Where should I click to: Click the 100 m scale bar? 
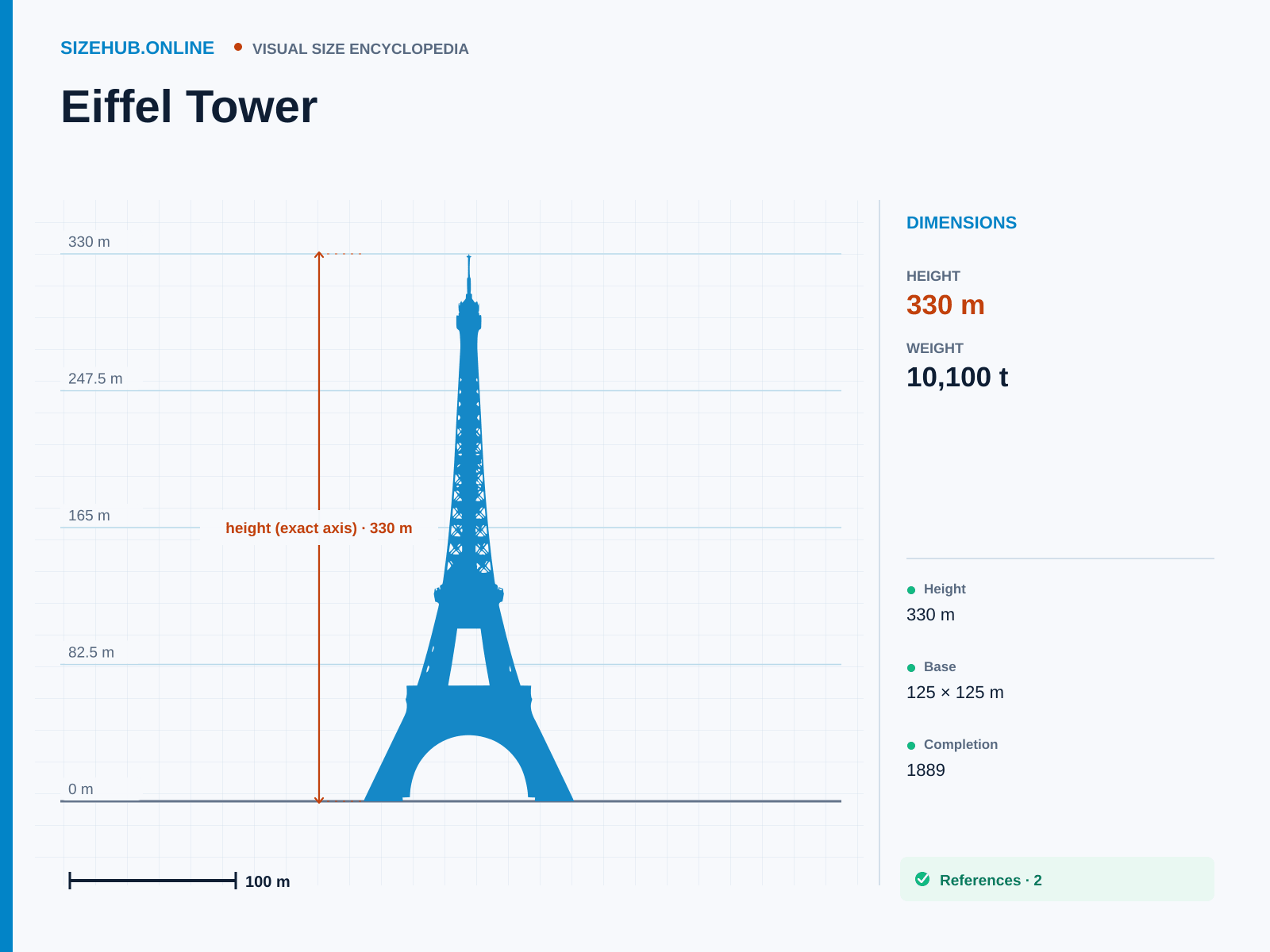(x=152, y=881)
